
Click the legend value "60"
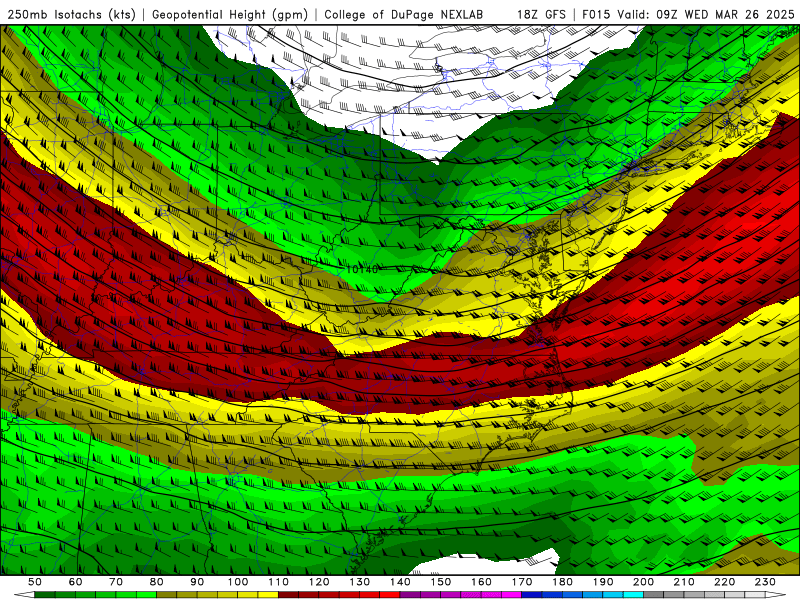click(x=76, y=582)
